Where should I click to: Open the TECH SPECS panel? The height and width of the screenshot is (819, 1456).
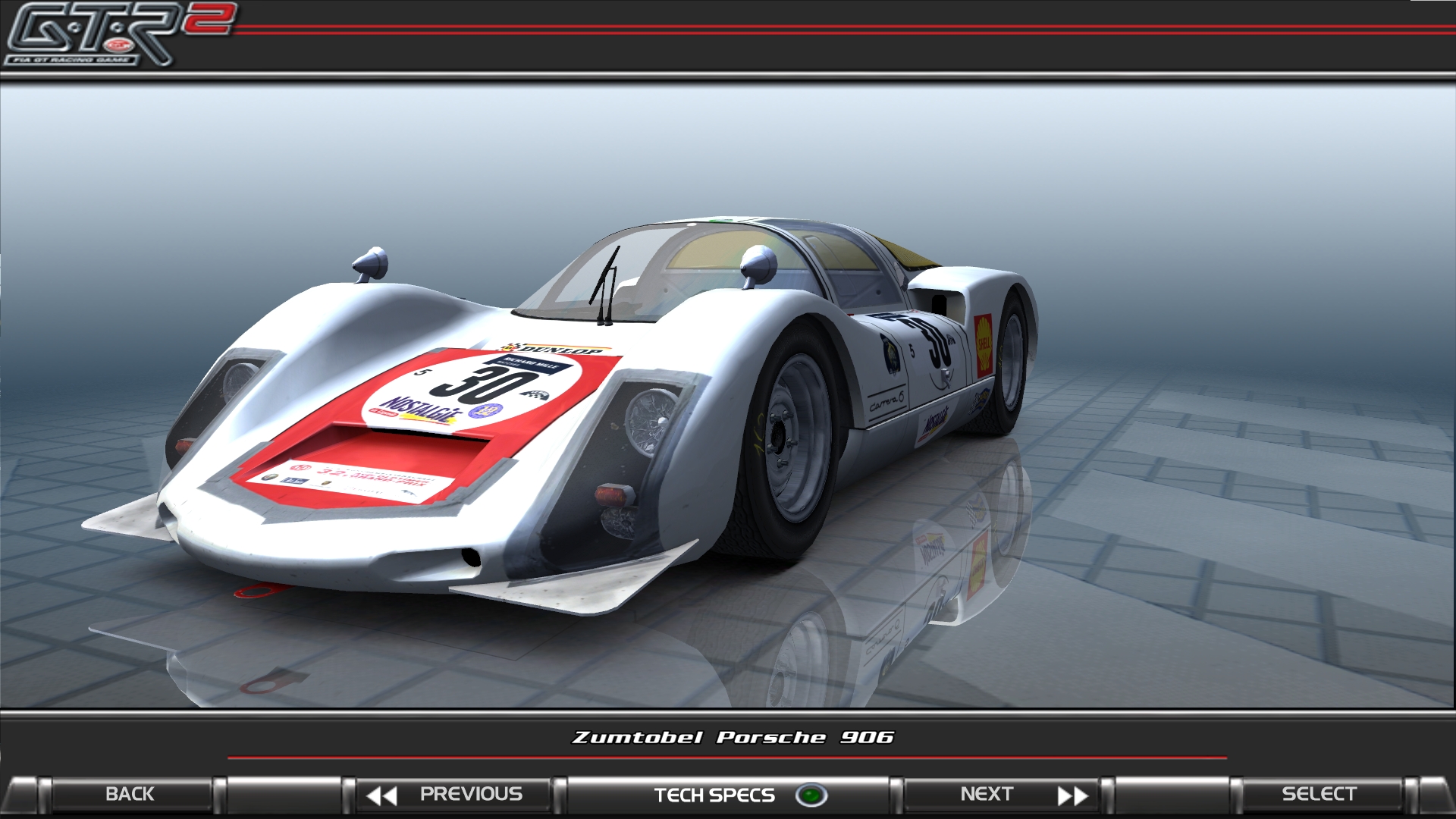(728, 795)
